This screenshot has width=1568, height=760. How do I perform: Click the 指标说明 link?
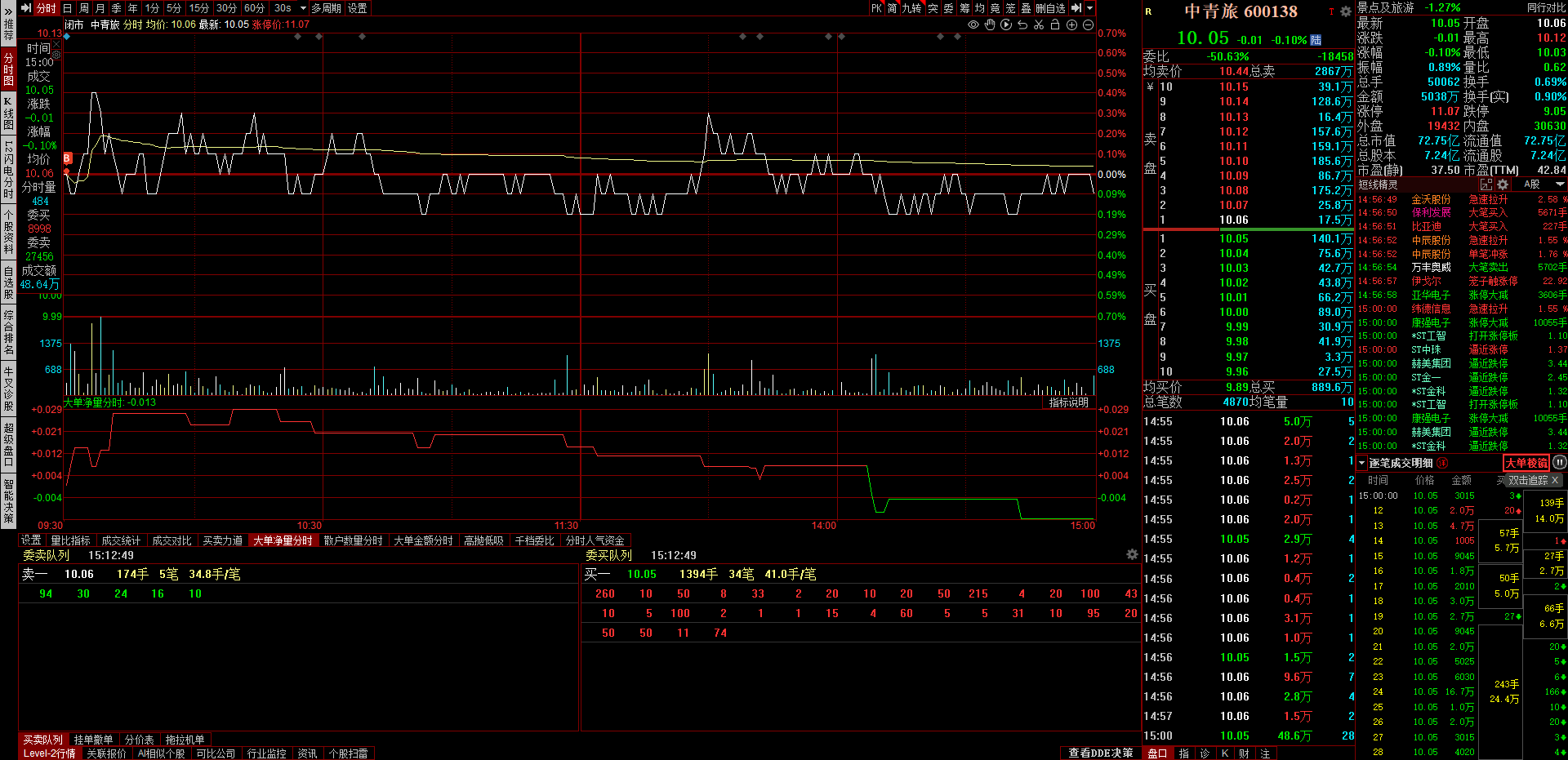click(x=1068, y=402)
